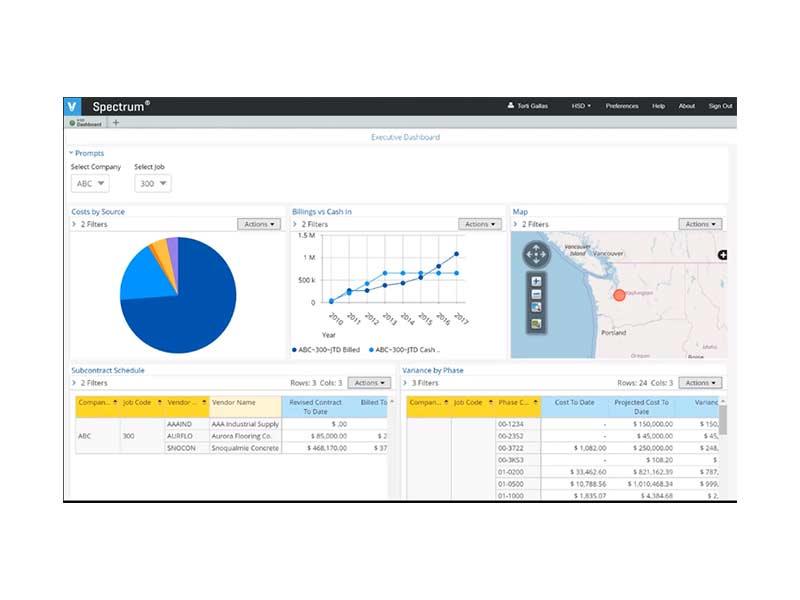Sort the Subcontract Company column
This screenshot has width=800, height=600.
click(x=115, y=403)
